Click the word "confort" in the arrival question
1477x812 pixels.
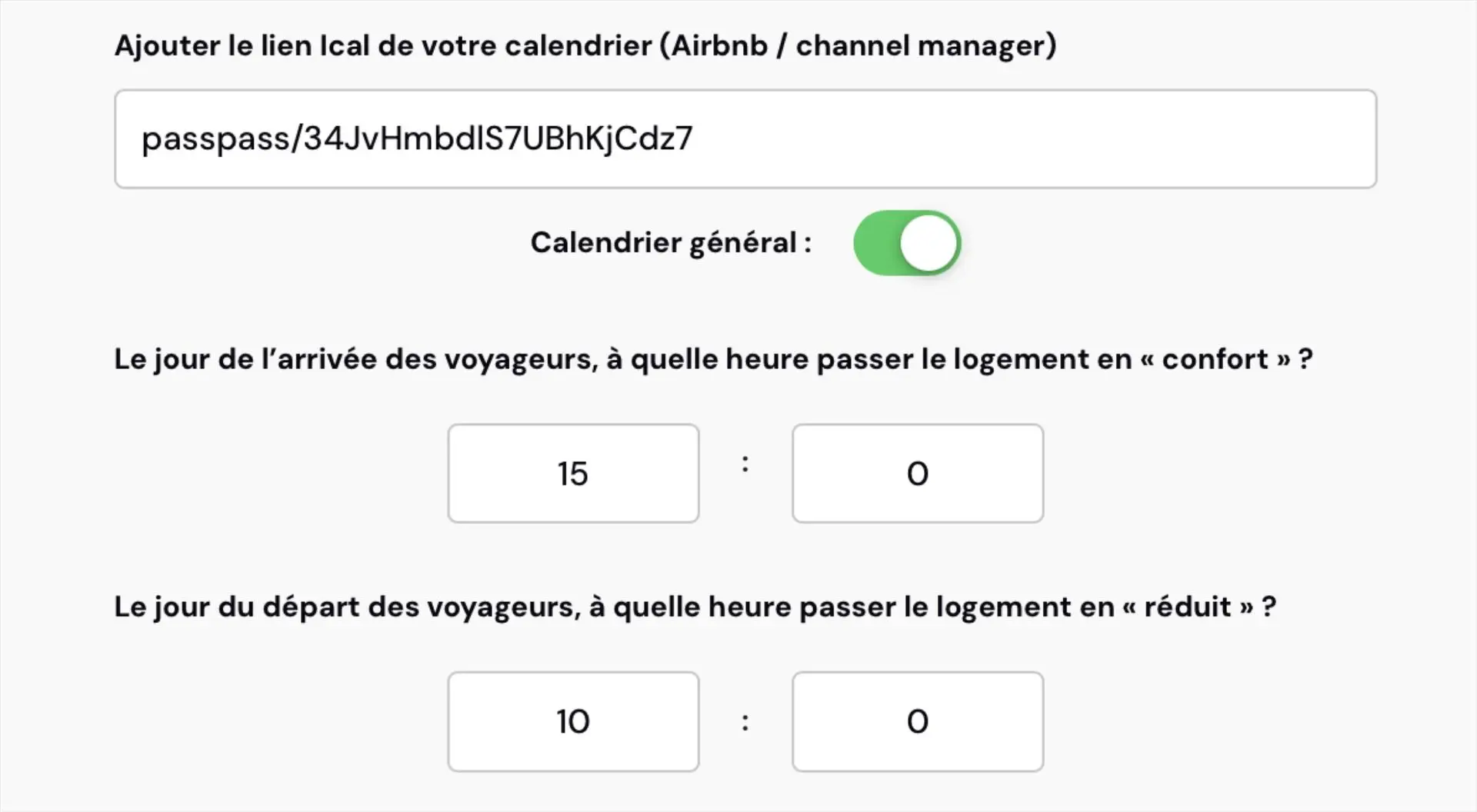[x=1215, y=360]
